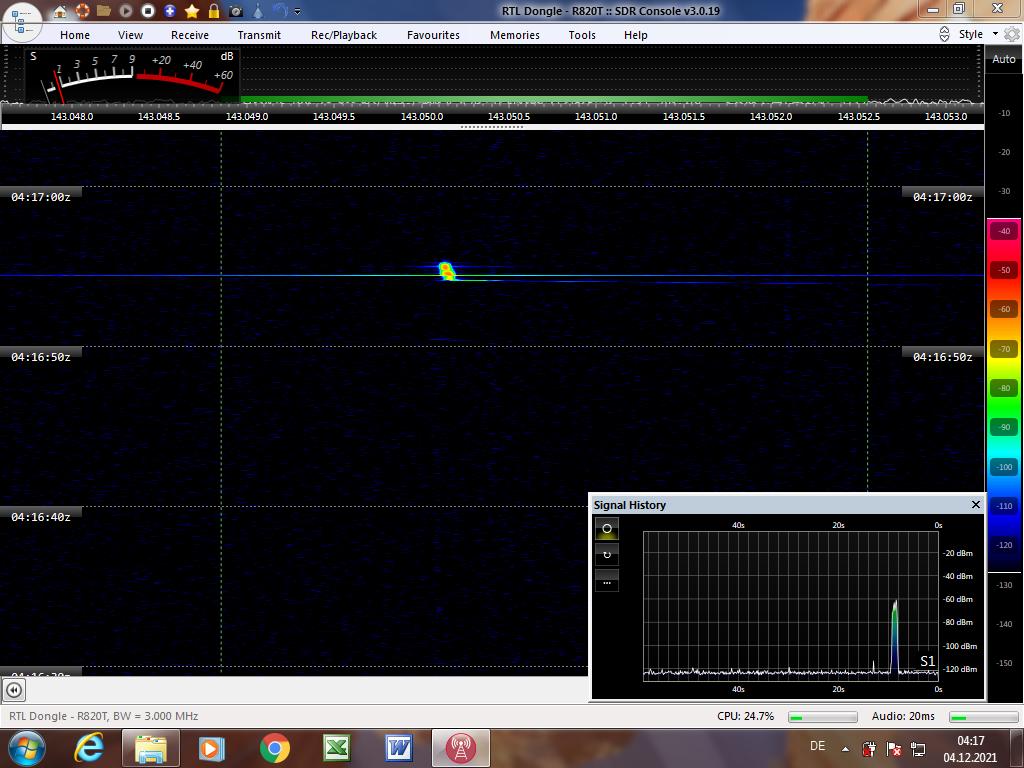This screenshot has width=1024, height=768.
Task: Click the left 04:17:00z waterfall time marker
Action: (41, 197)
